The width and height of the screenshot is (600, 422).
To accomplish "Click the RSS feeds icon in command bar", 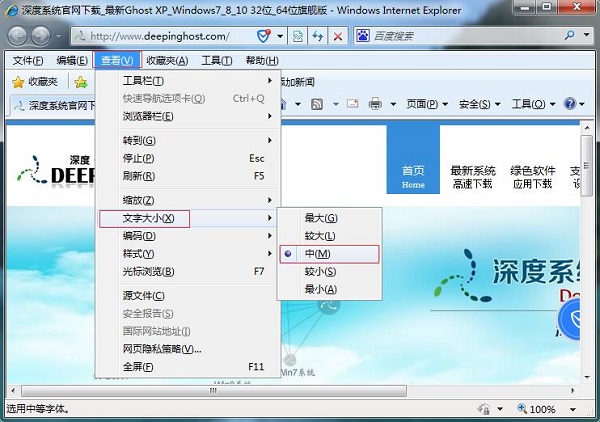I will click(x=316, y=104).
